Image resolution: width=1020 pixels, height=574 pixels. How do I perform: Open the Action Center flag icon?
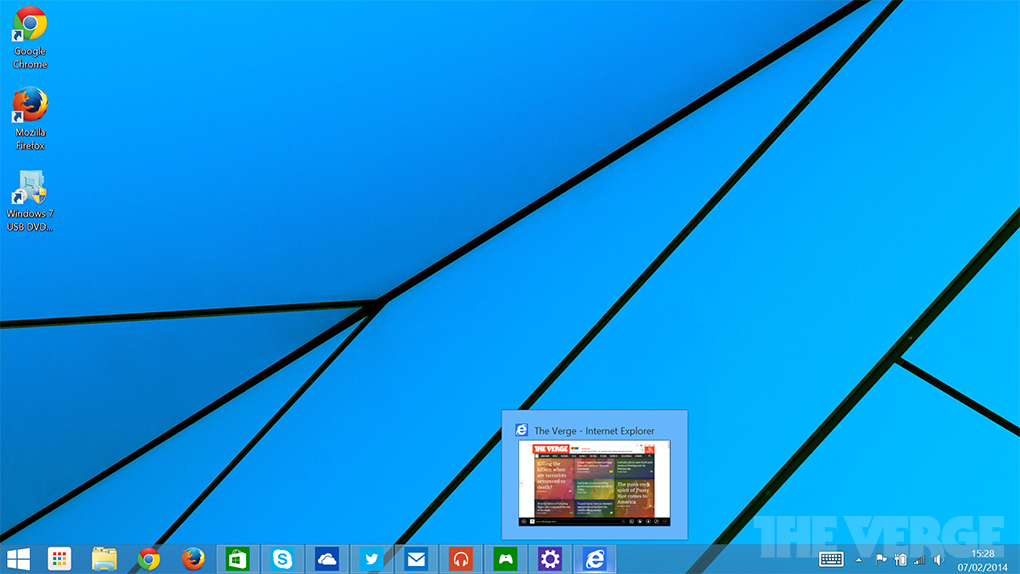tap(880, 560)
